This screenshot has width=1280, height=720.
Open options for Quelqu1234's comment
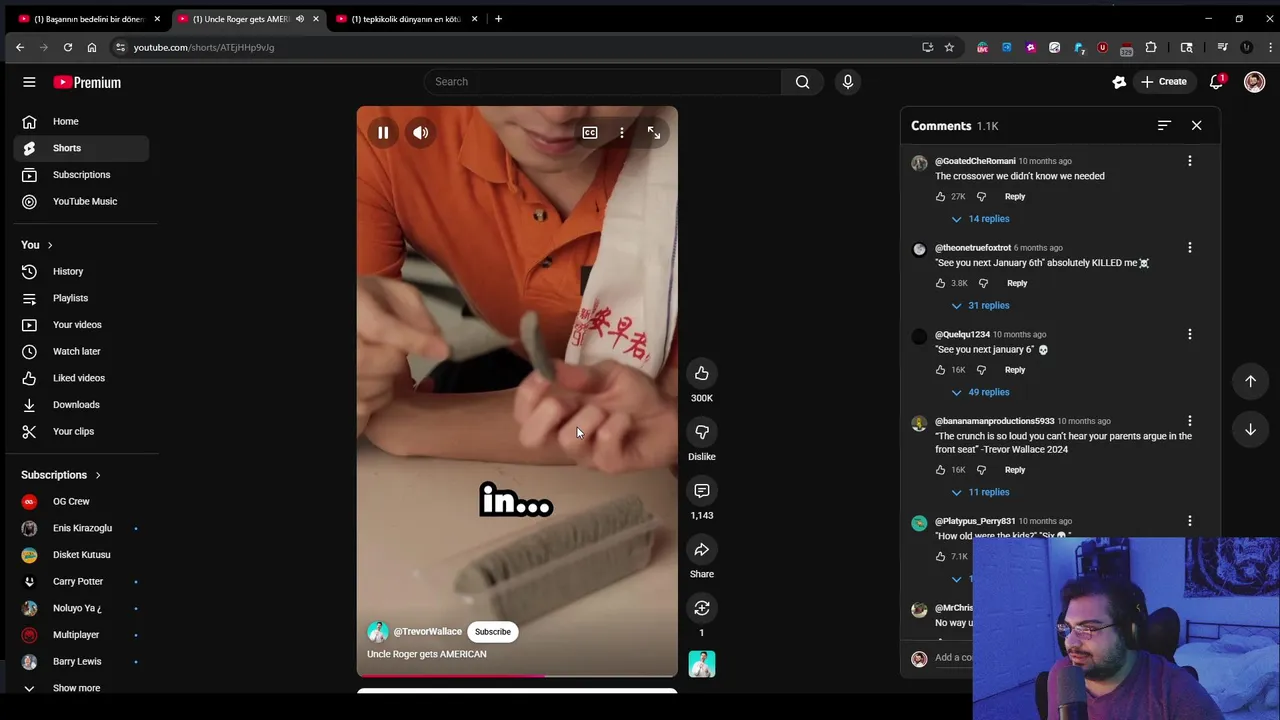point(1190,335)
